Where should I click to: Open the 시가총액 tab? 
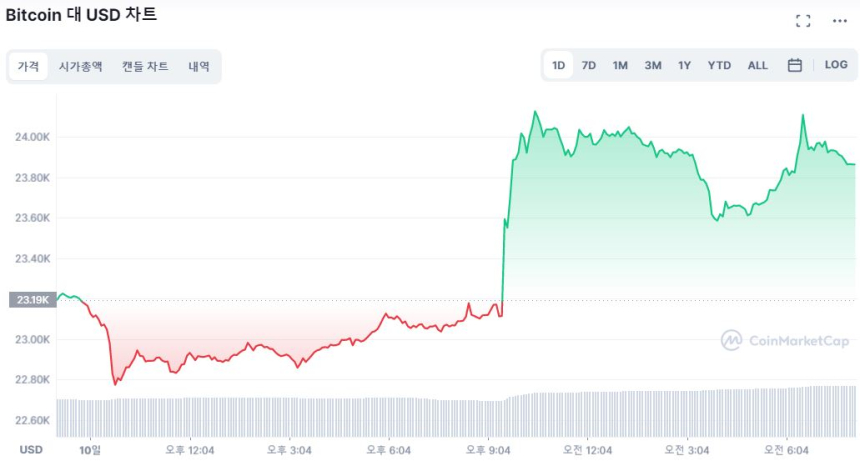click(80, 67)
